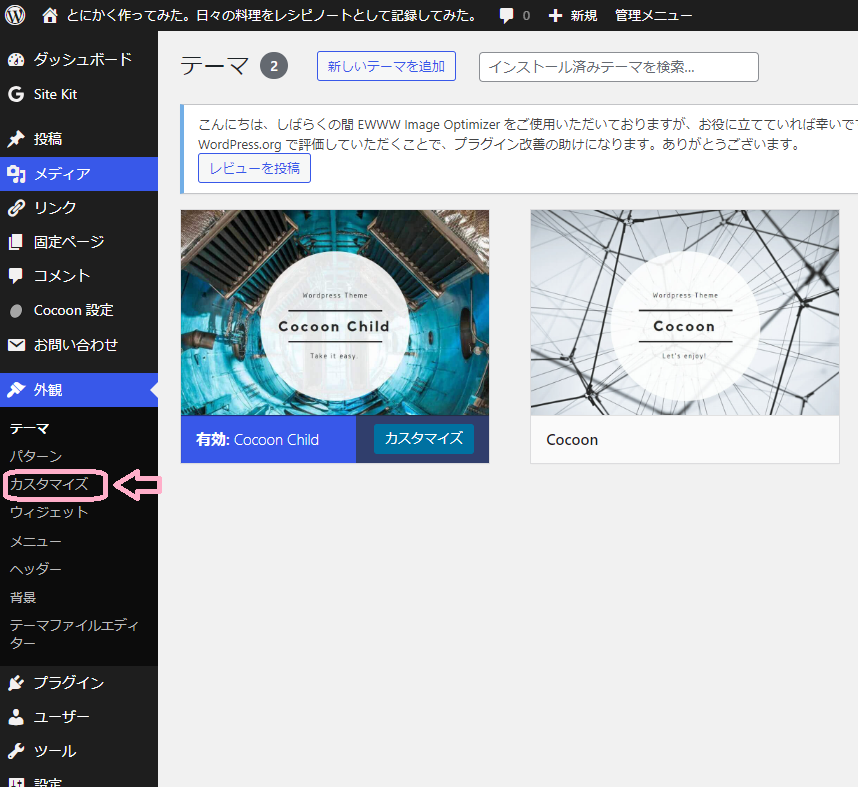Select the Cocoon theme thumbnail

[x=684, y=312]
